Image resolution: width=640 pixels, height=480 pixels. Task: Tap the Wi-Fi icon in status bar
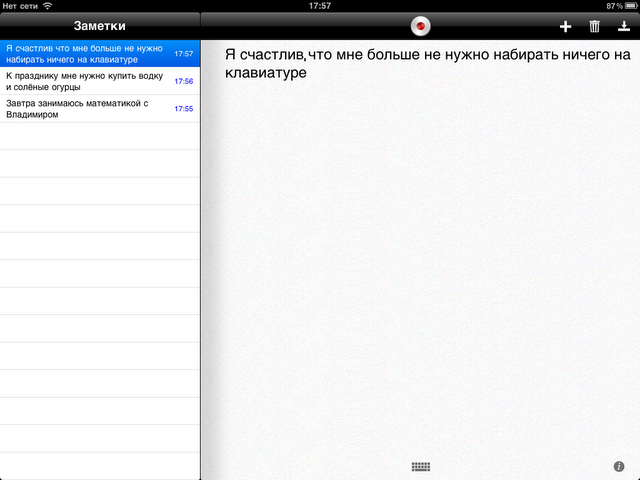point(47,6)
